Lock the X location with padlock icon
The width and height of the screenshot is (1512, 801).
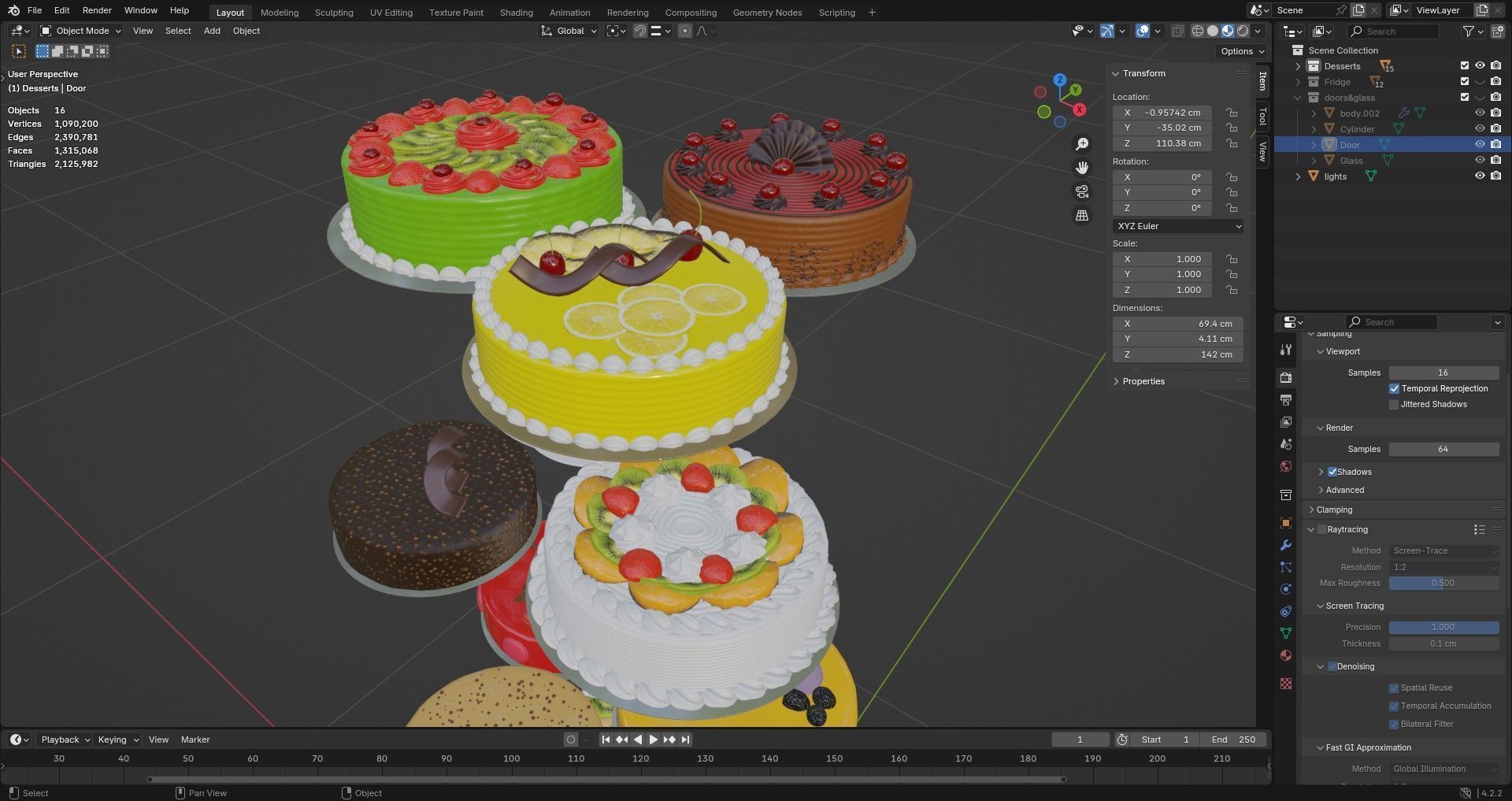[1232, 113]
